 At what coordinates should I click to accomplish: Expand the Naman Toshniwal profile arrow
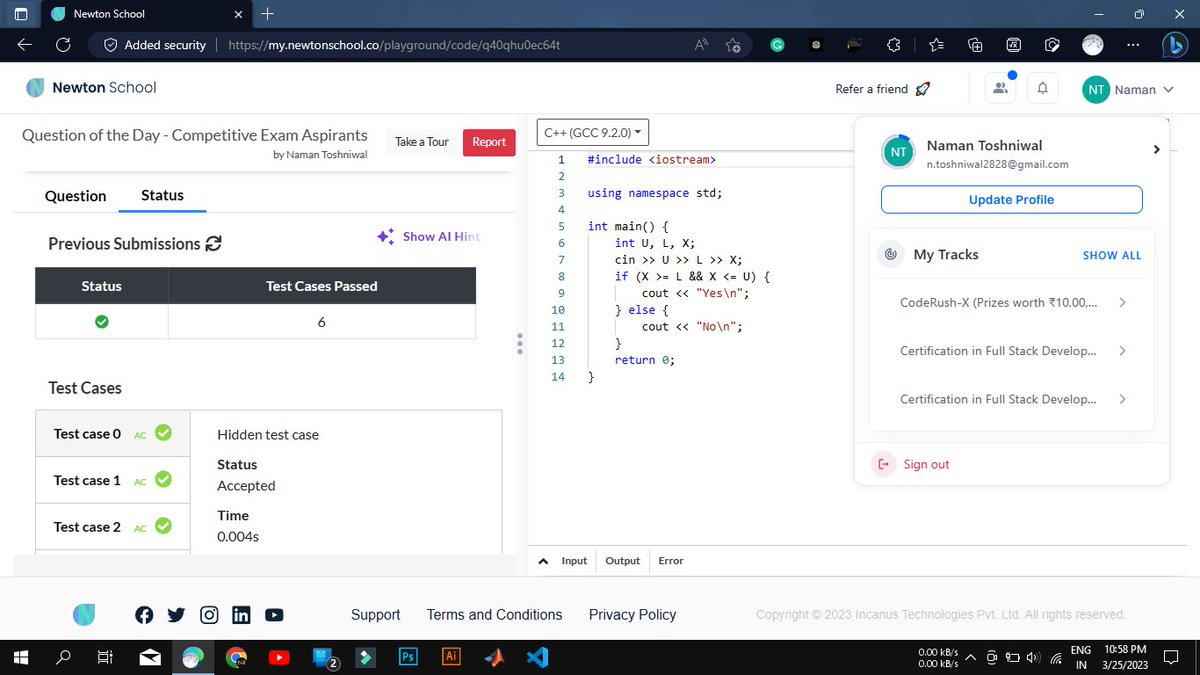[x=1156, y=150]
